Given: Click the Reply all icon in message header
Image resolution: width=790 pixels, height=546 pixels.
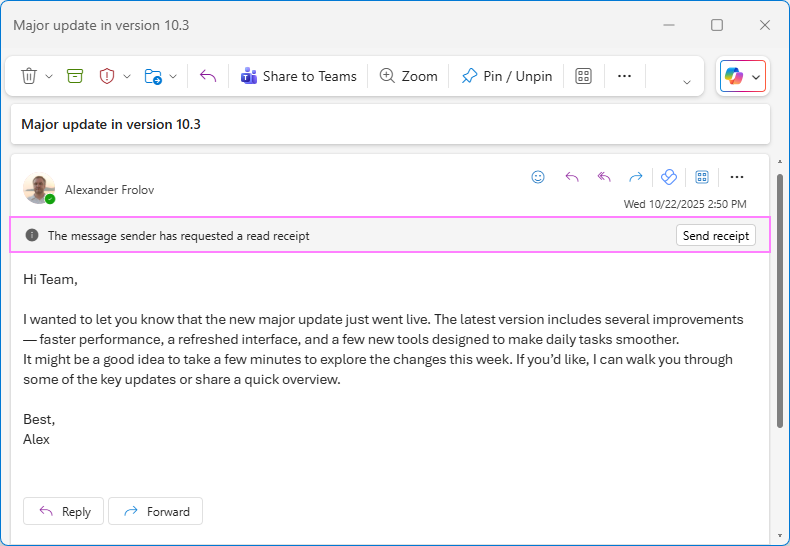Looking at the screenshot, I should 604,177.
